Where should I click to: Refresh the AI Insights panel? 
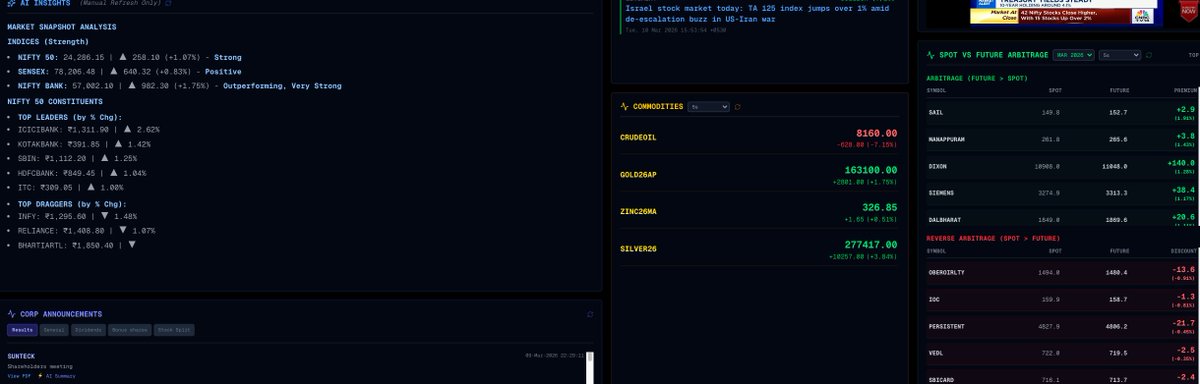click(168, 4)
